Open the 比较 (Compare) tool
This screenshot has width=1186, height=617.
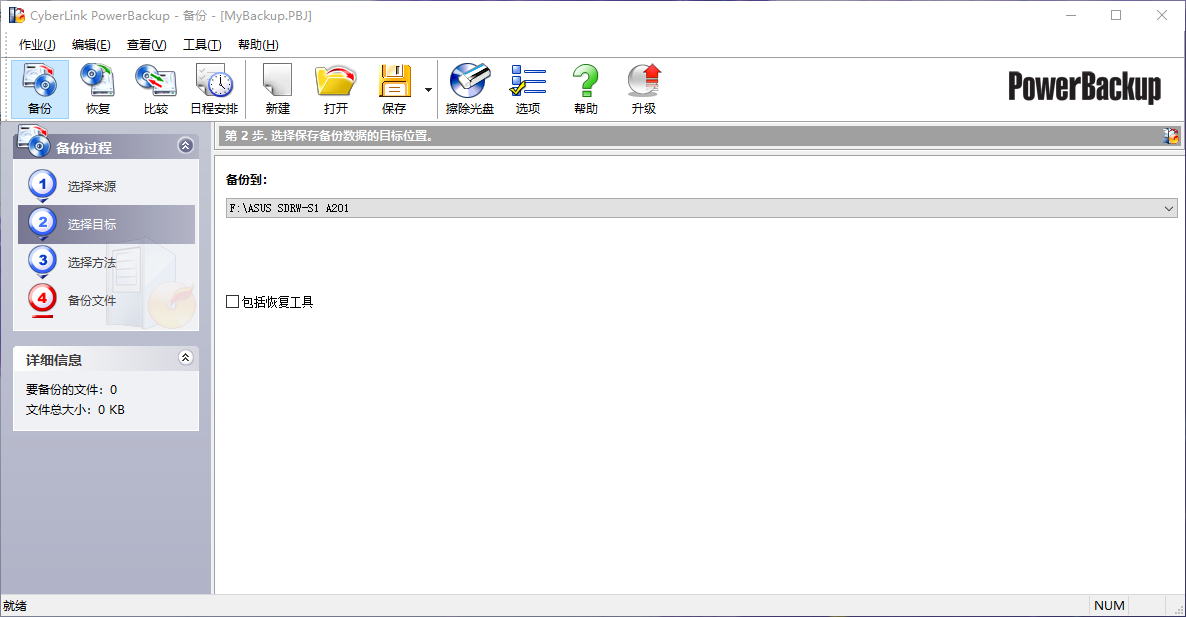point(156,89)
